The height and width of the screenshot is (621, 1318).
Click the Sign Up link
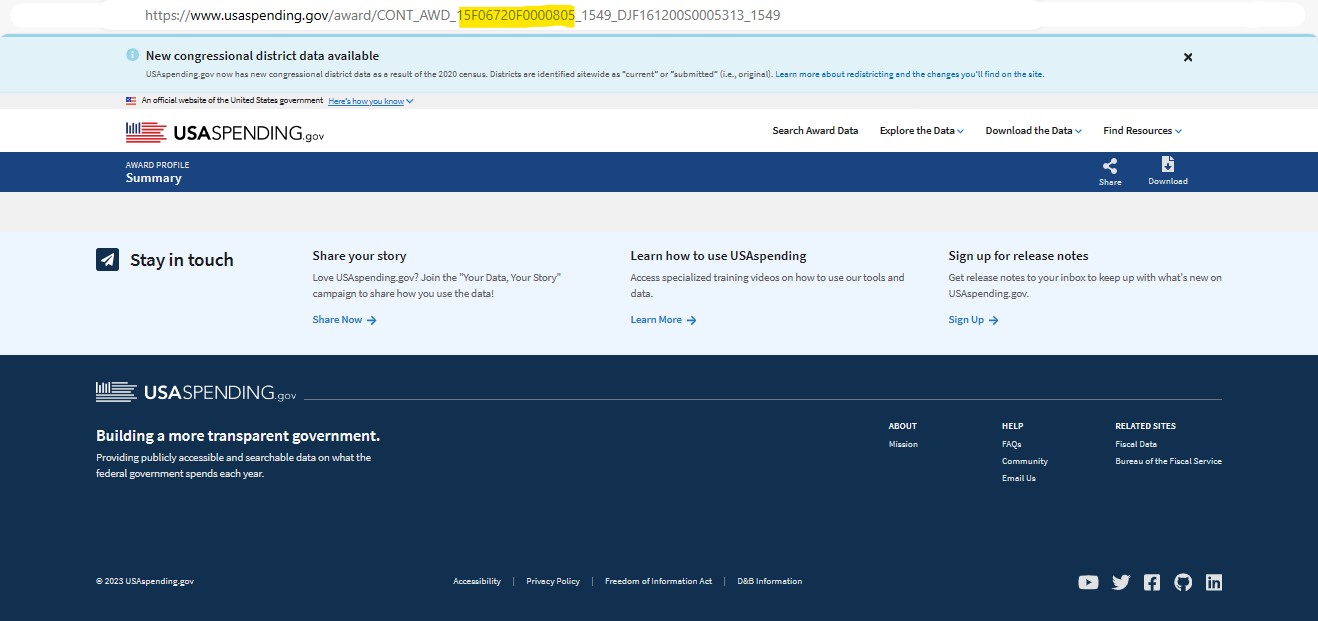click(x=973, y=320)
